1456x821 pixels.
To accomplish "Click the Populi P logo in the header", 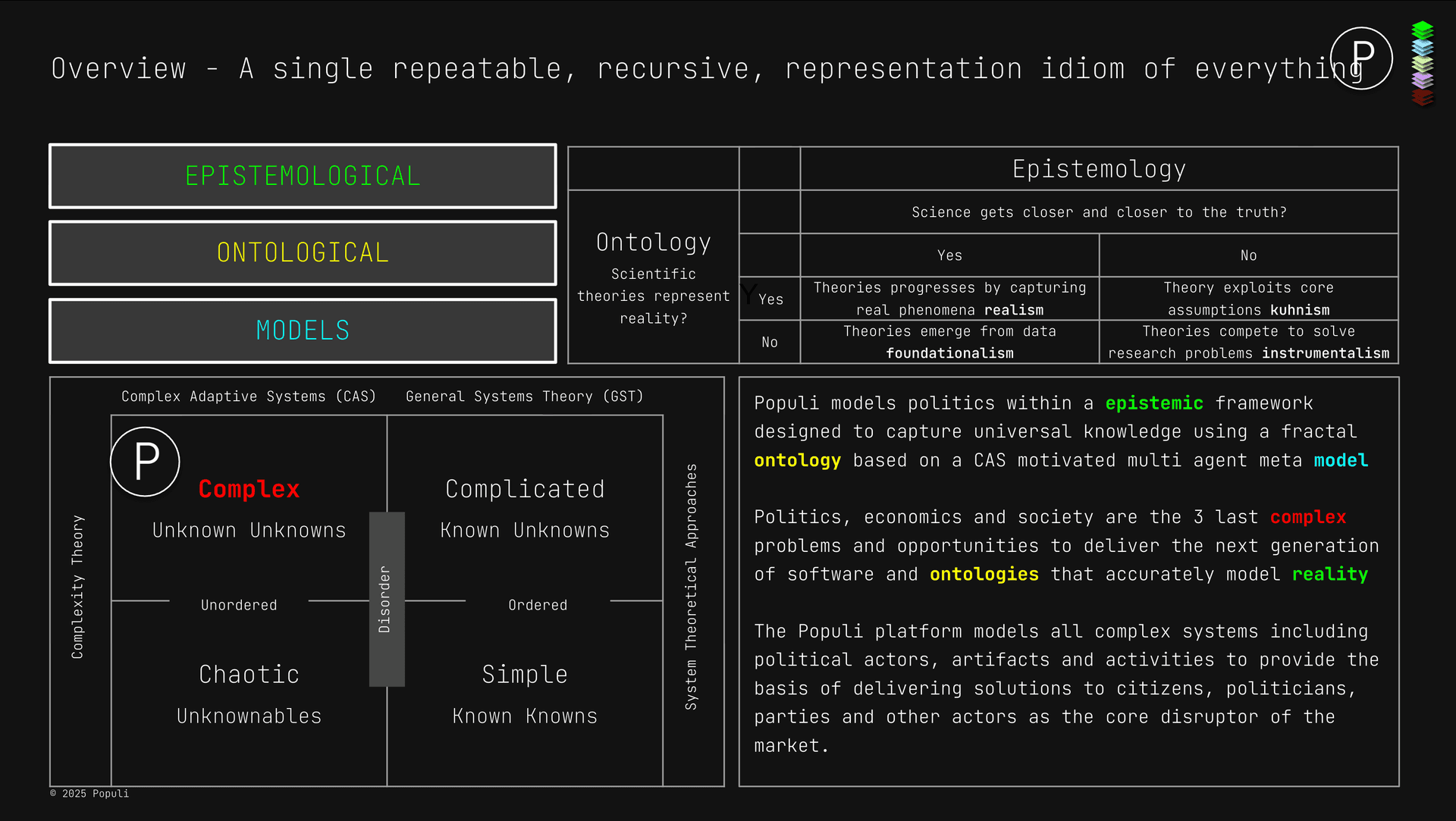I will pos(1361,58).
